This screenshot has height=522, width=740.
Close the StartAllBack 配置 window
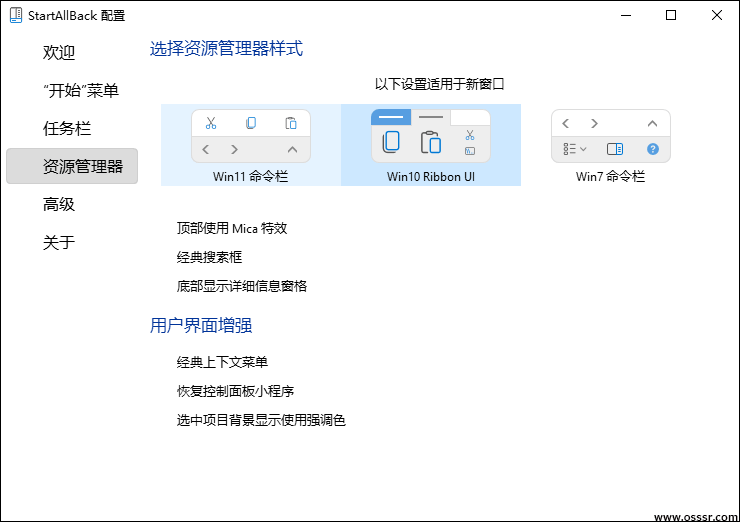(x=716, y=15)
